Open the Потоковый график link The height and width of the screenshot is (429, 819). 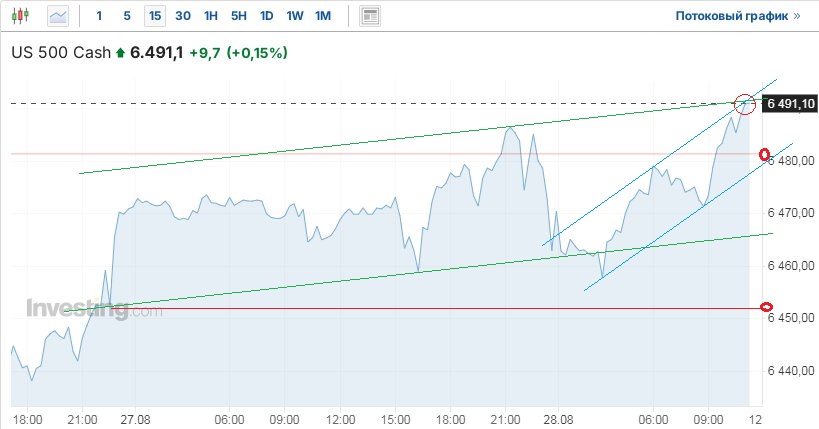pos(738,16)
